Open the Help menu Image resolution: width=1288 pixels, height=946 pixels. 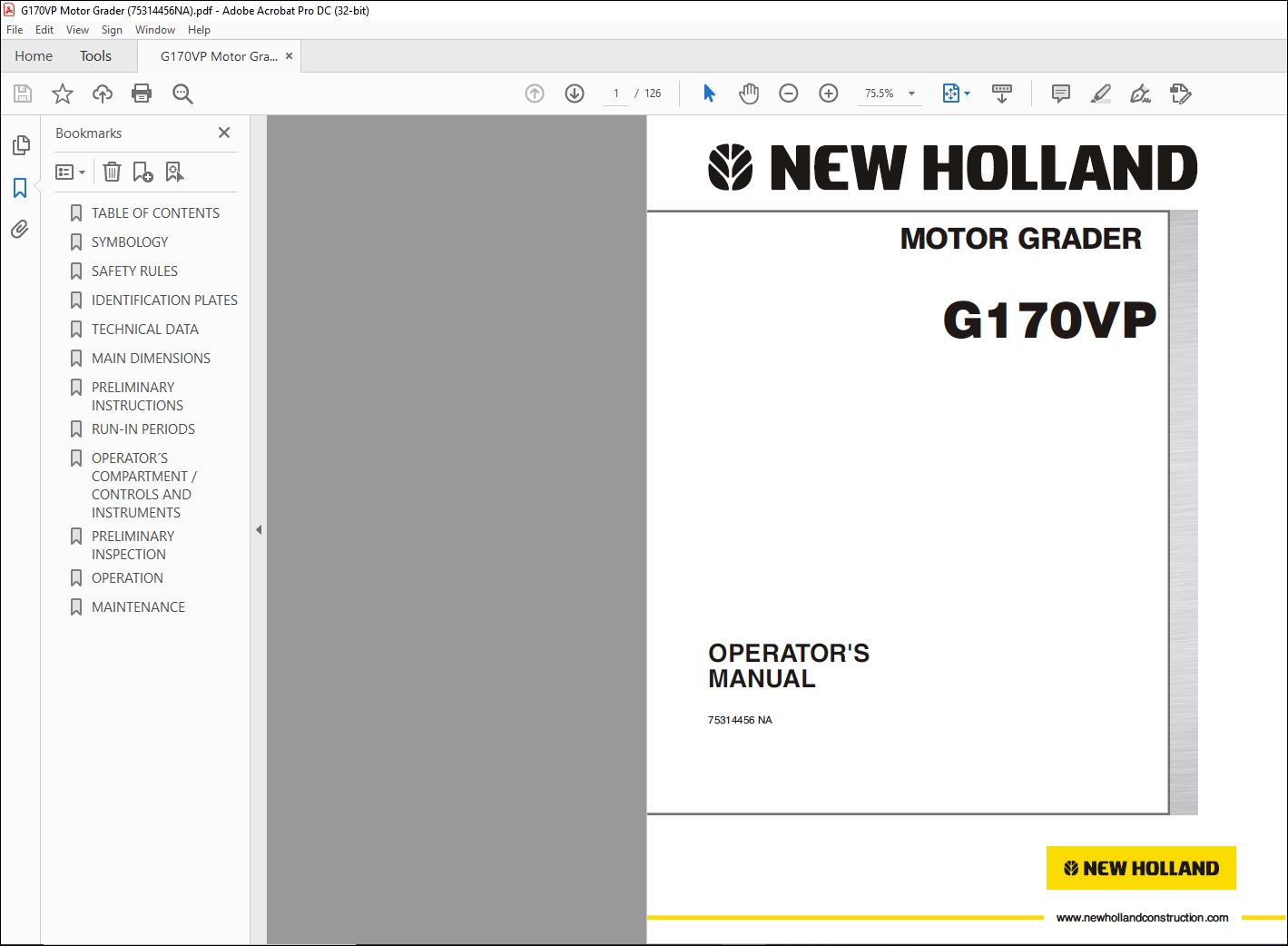(x=199, y=30)
